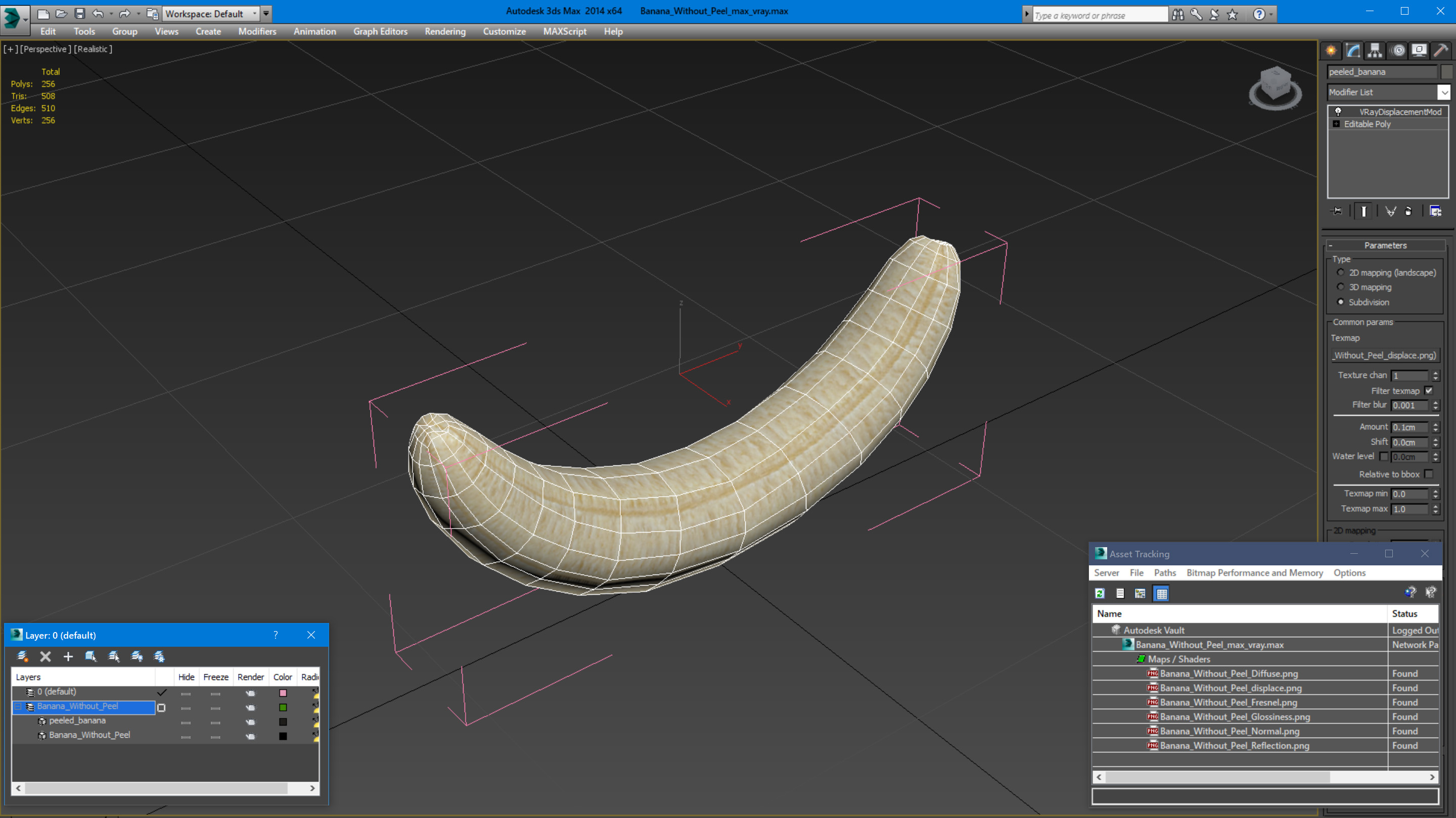Click Freeze/Unfreeze All Layers snowflake icon

pyautogui.click(x=159, y=656)
